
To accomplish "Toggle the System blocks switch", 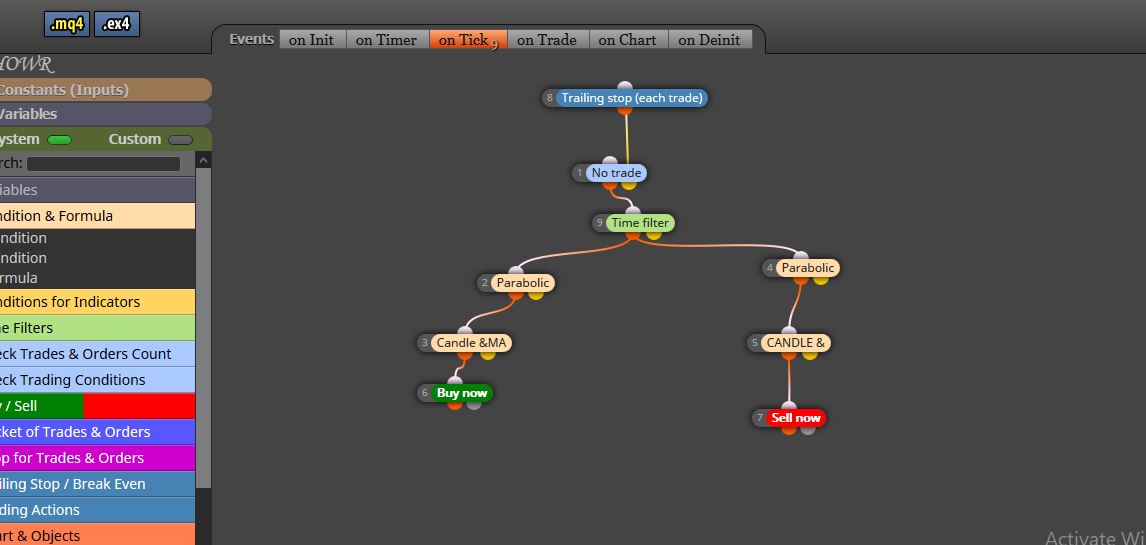I will [59, 140].
